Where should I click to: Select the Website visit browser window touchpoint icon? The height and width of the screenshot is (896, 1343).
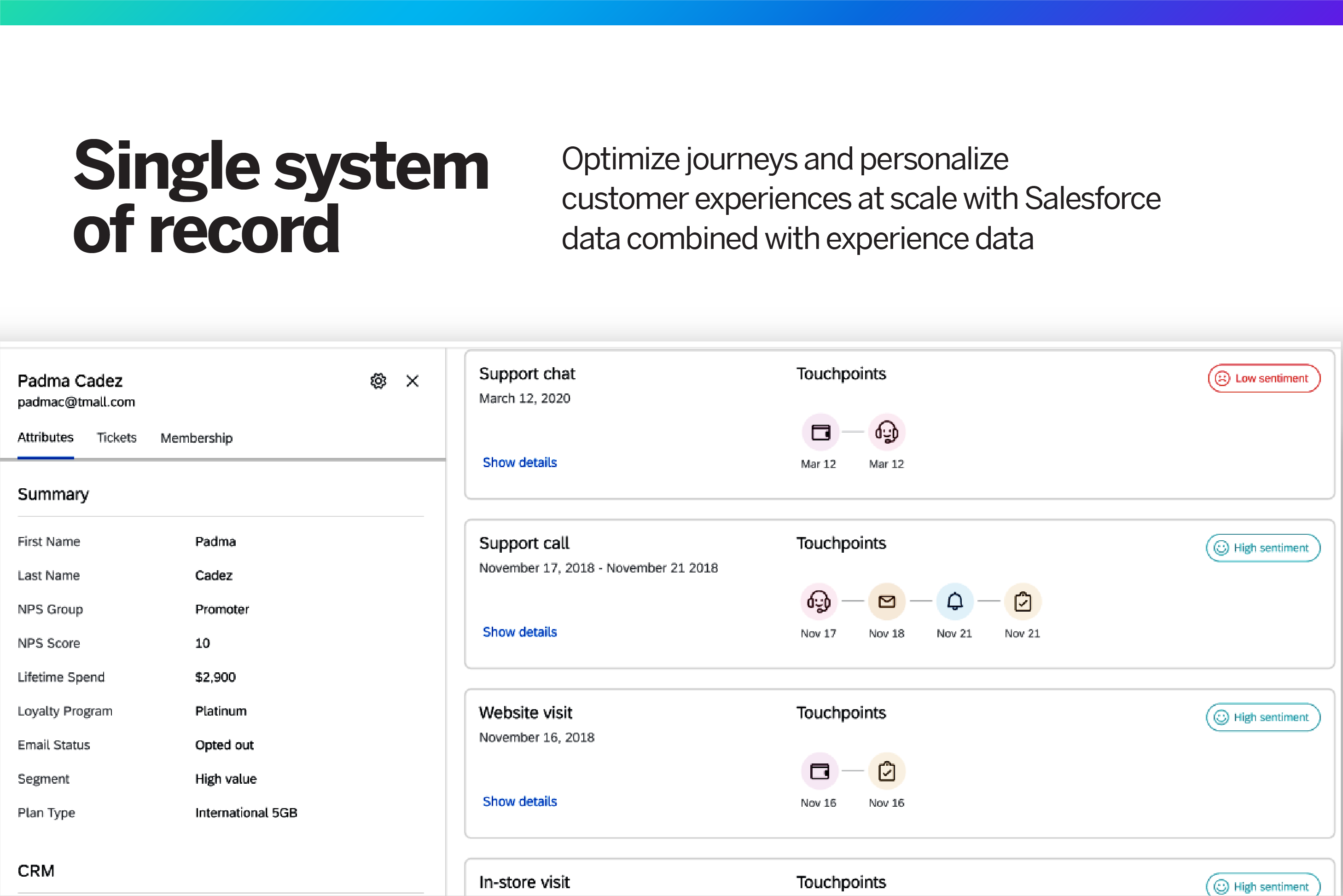pyautogui.click(x=820, y=771)
